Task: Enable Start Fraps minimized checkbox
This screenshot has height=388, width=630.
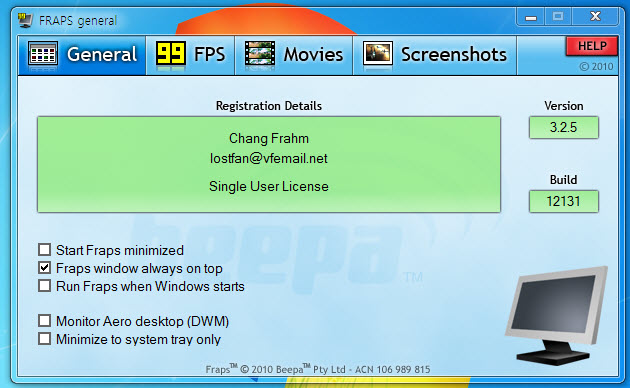Action: pyautogui.click(x=45, y=250)
